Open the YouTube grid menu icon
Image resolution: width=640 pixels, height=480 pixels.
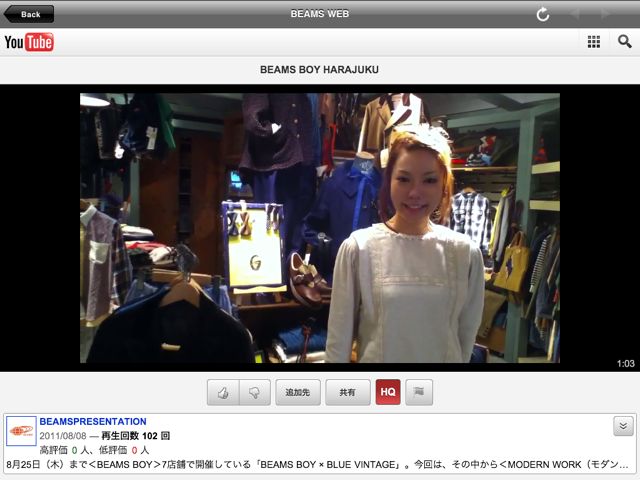click(593, 42)
